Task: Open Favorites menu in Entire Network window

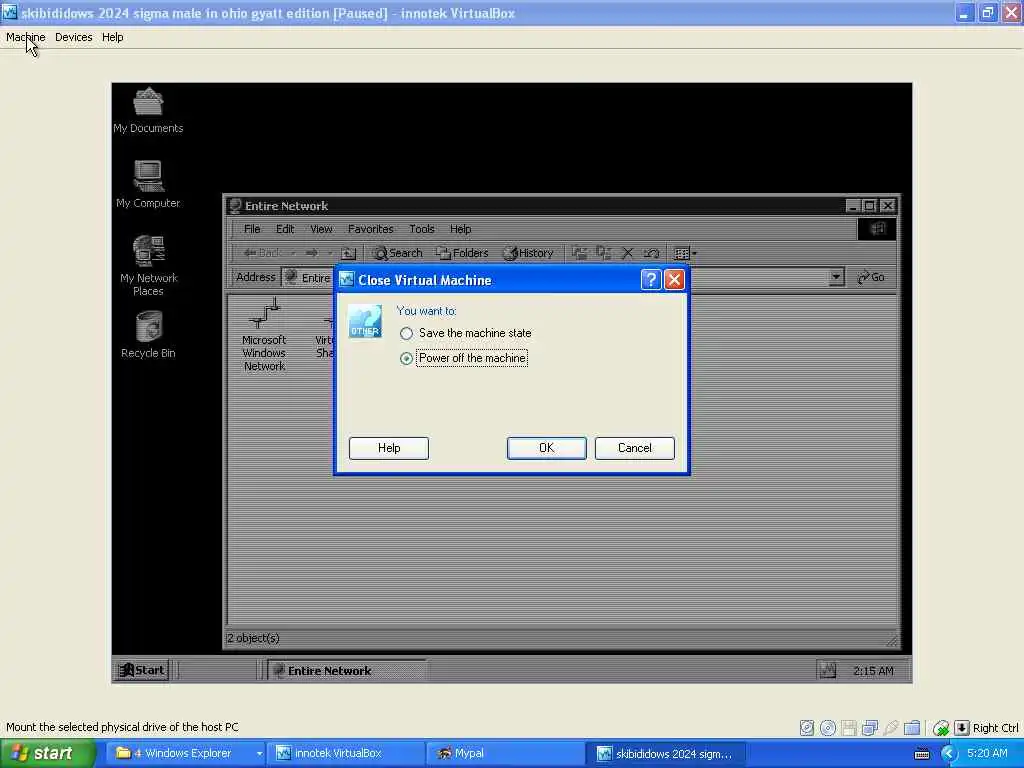Action: 370,229
